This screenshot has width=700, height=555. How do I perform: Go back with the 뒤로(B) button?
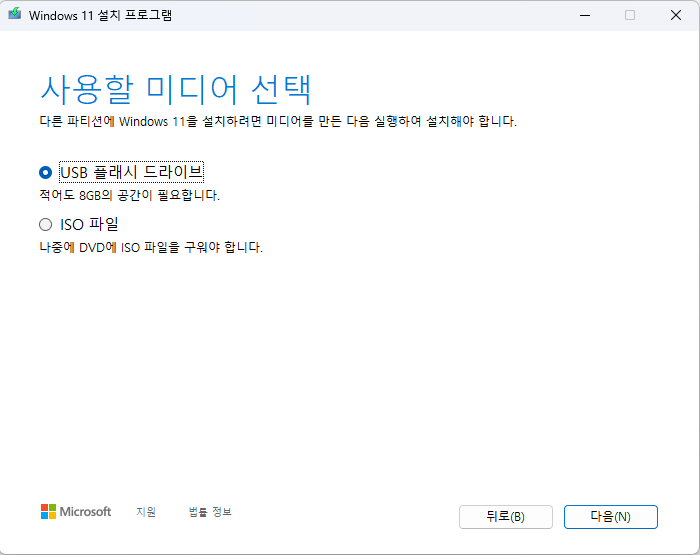pyautogui.click(x=505, y=517)
